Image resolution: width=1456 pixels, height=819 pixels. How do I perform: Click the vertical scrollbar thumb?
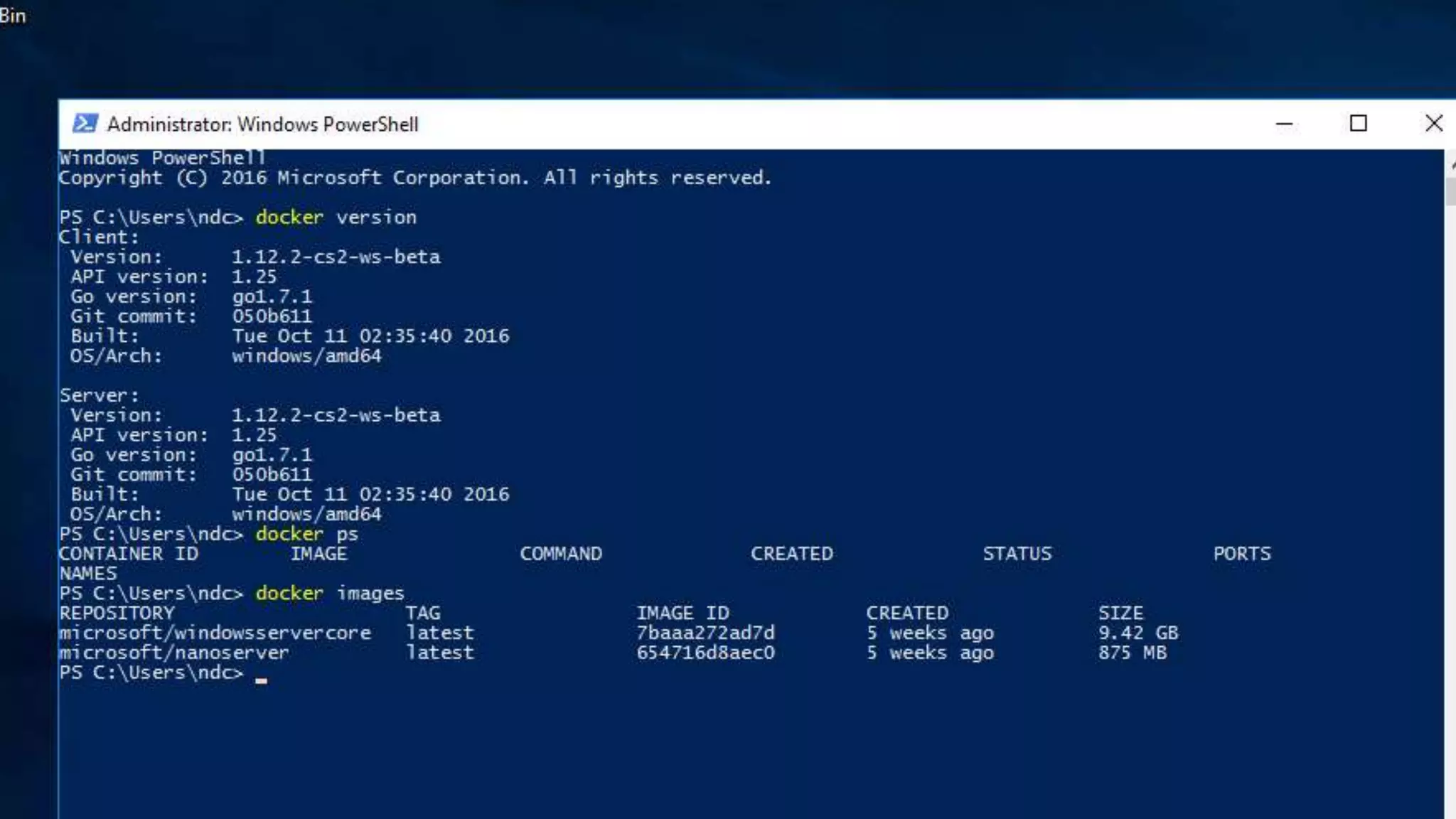pos(1450,191)
